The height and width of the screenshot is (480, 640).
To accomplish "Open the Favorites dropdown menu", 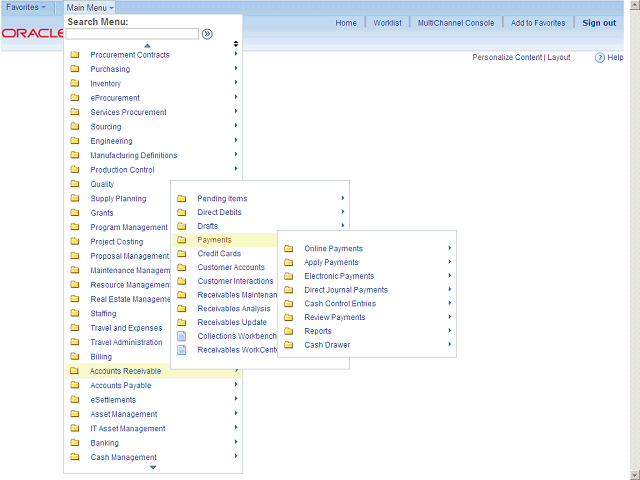I will click(x=26, y=7).
